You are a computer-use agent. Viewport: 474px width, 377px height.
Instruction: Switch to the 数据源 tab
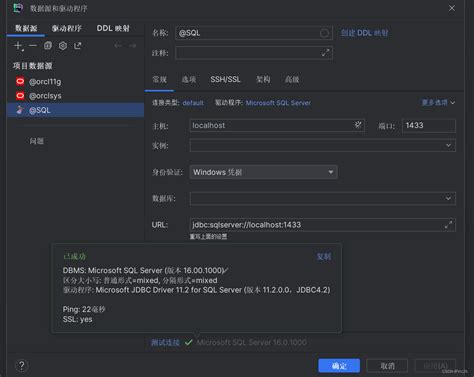click(x=26, y=28)
